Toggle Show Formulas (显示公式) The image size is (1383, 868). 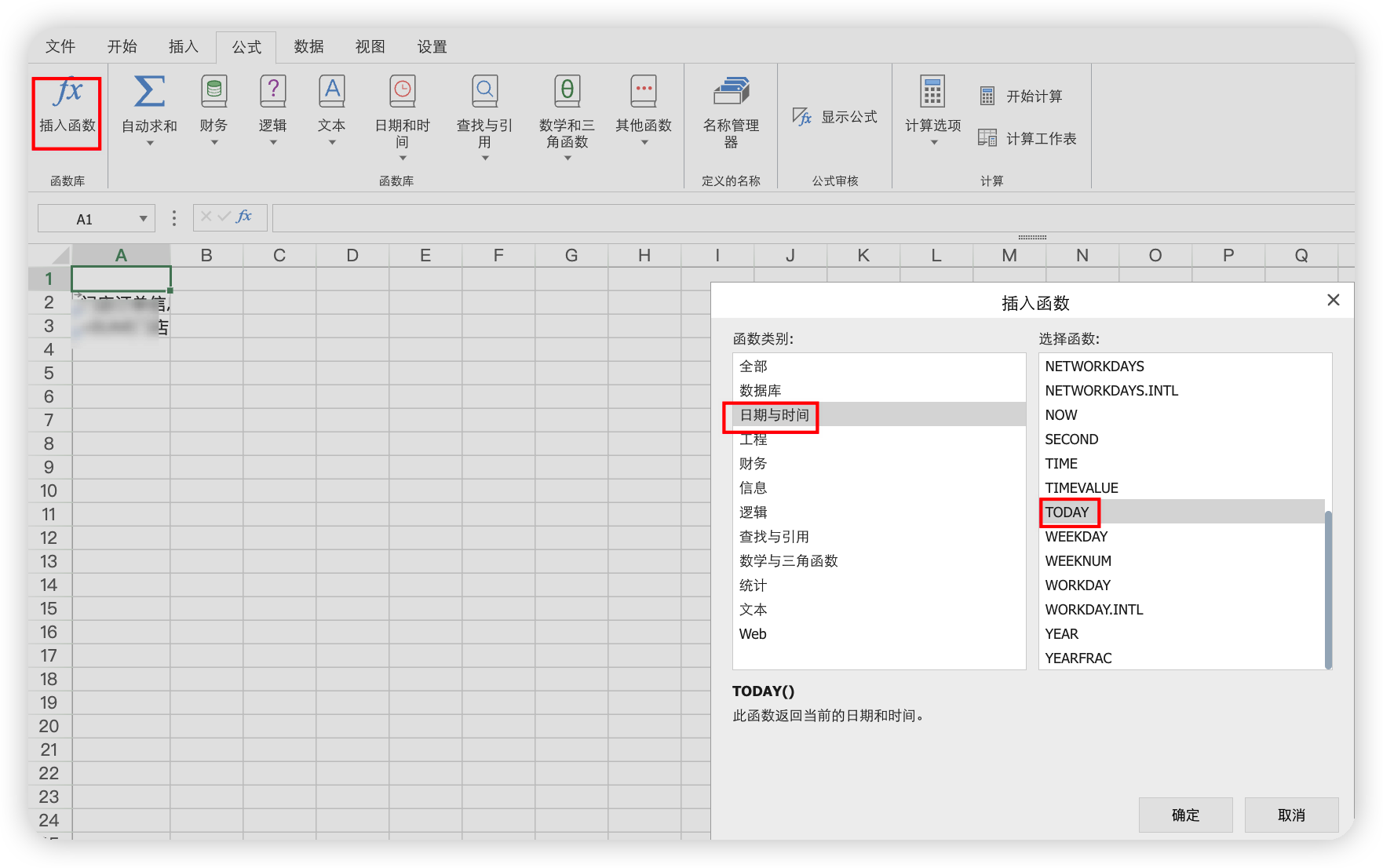click(x=835, y=117)
